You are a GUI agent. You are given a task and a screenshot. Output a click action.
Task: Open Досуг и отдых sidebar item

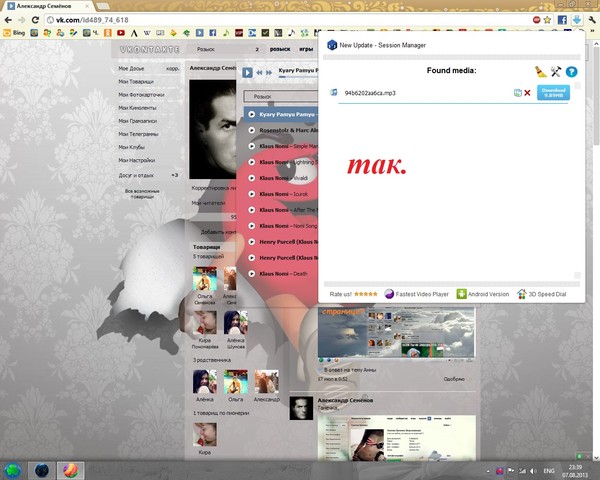136,175
